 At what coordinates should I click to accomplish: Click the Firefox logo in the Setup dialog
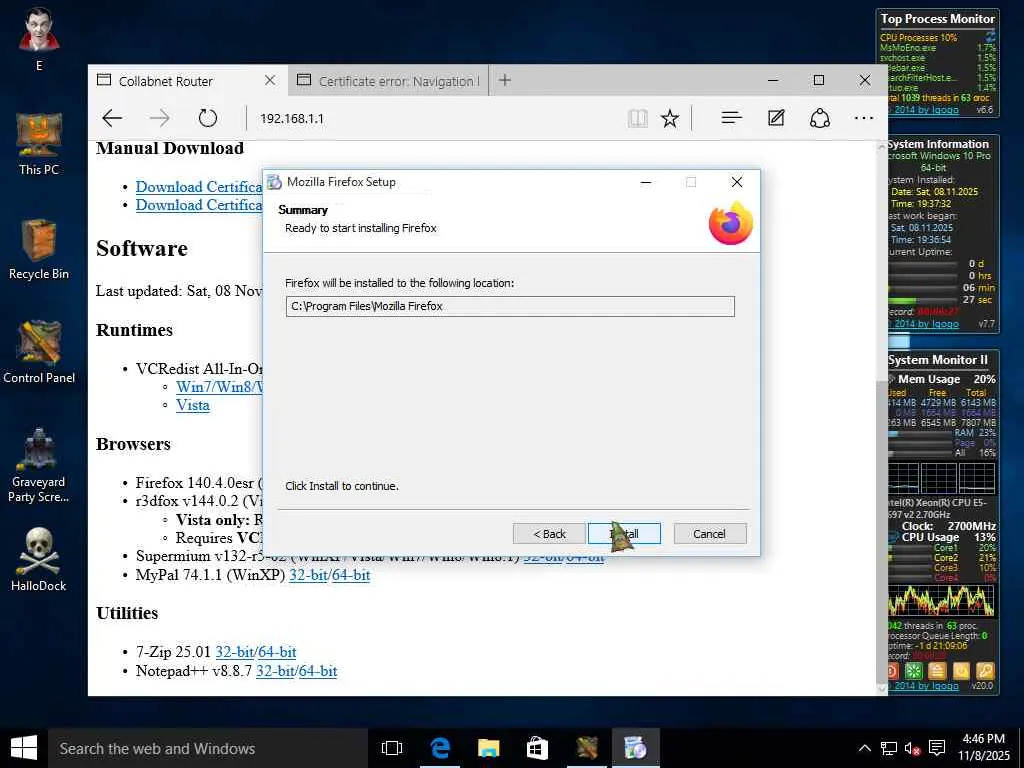point(731,223)
